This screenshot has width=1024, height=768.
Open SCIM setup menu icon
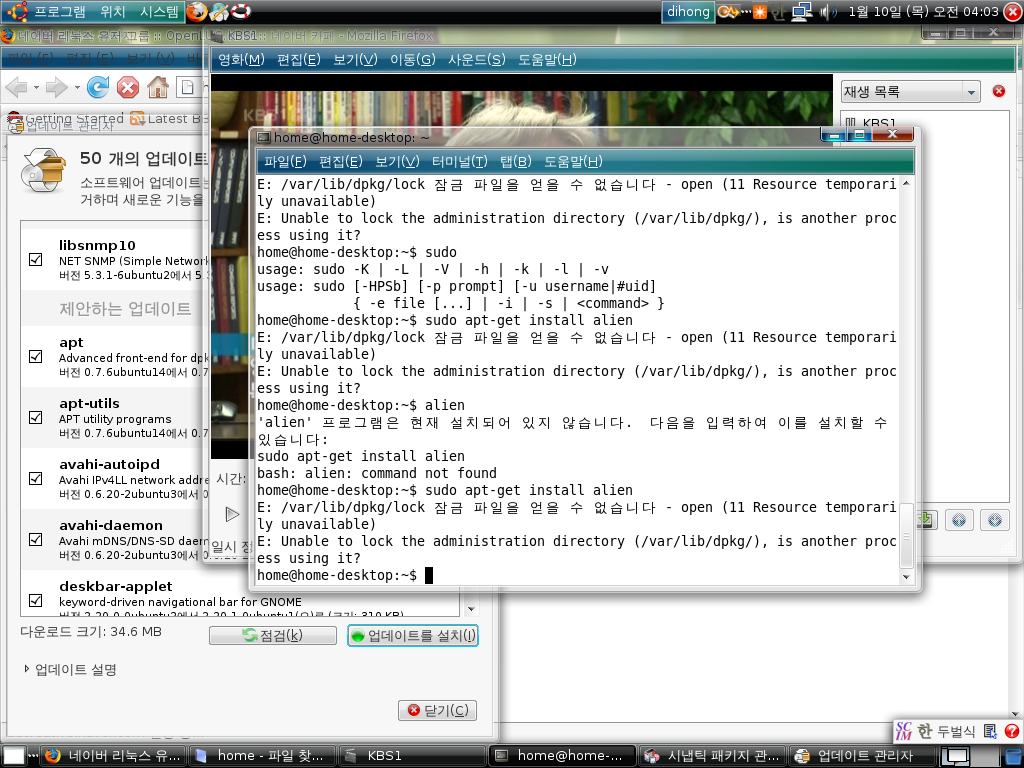coord(990,731)
